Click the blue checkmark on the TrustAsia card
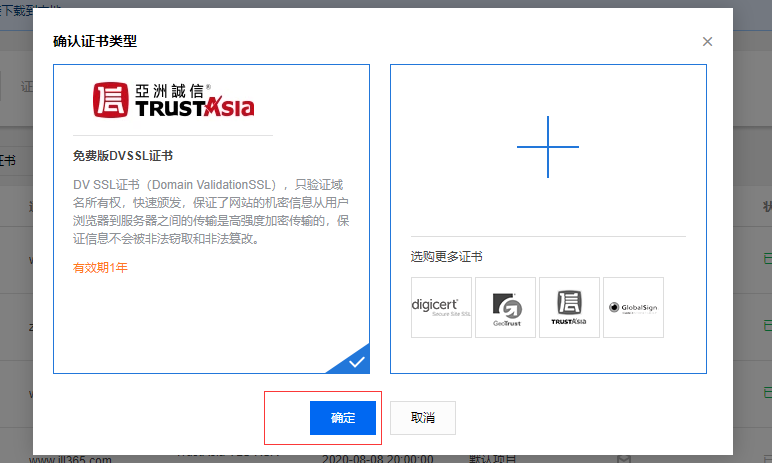Viewport: 772px width, 463px height. point(355,363)
